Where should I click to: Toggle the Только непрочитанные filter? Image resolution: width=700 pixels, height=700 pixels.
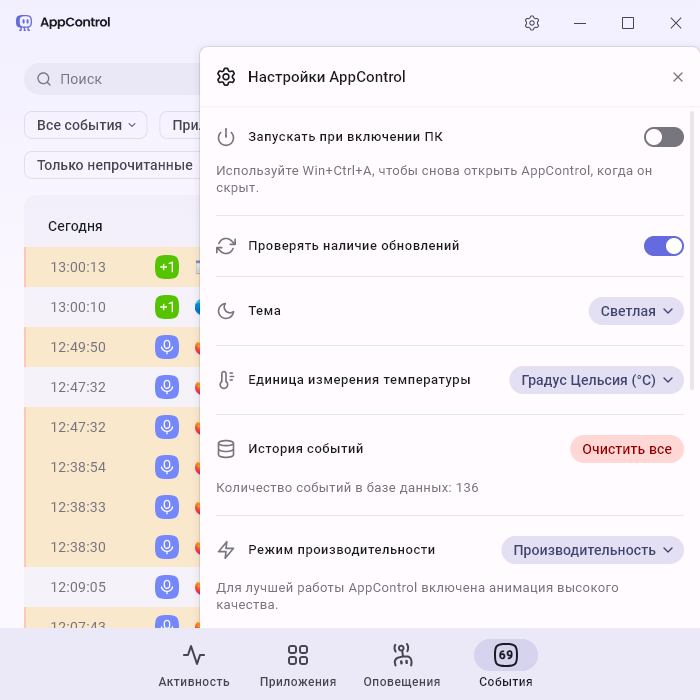coord(112,165)
